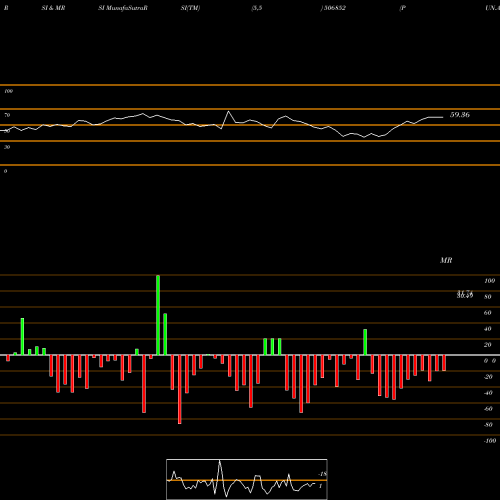Click the MR right-axis label -60
This screenshot has width=500, height=500.
(x=488, y=409)
